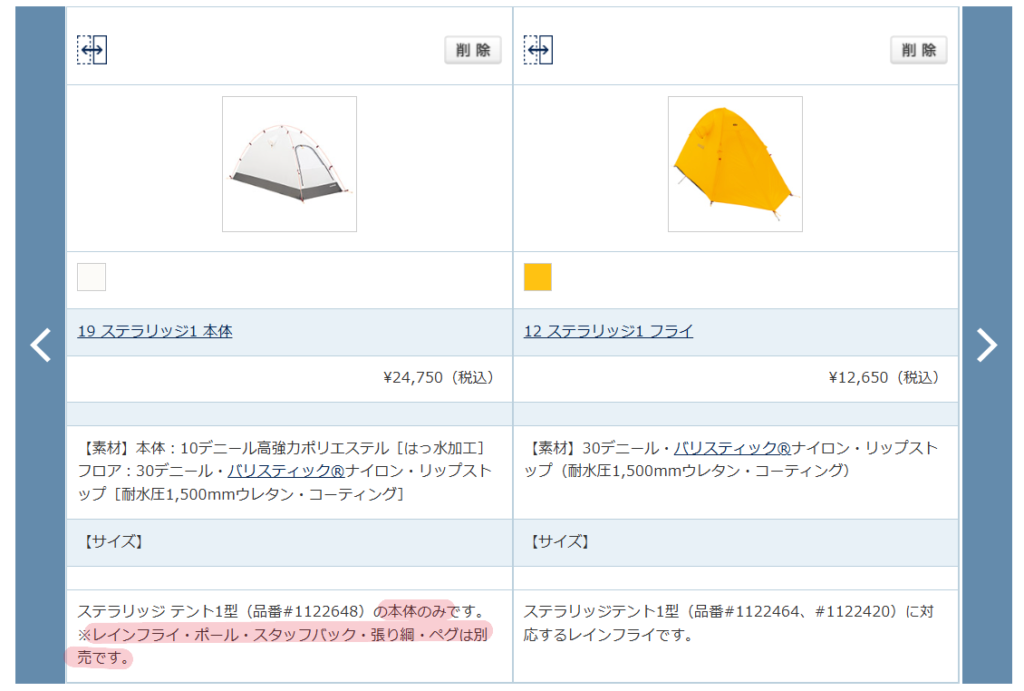Delete the ステラリッジ1 本体 column
Viewport: 1024px width, 691px height.
coord(473,50)
